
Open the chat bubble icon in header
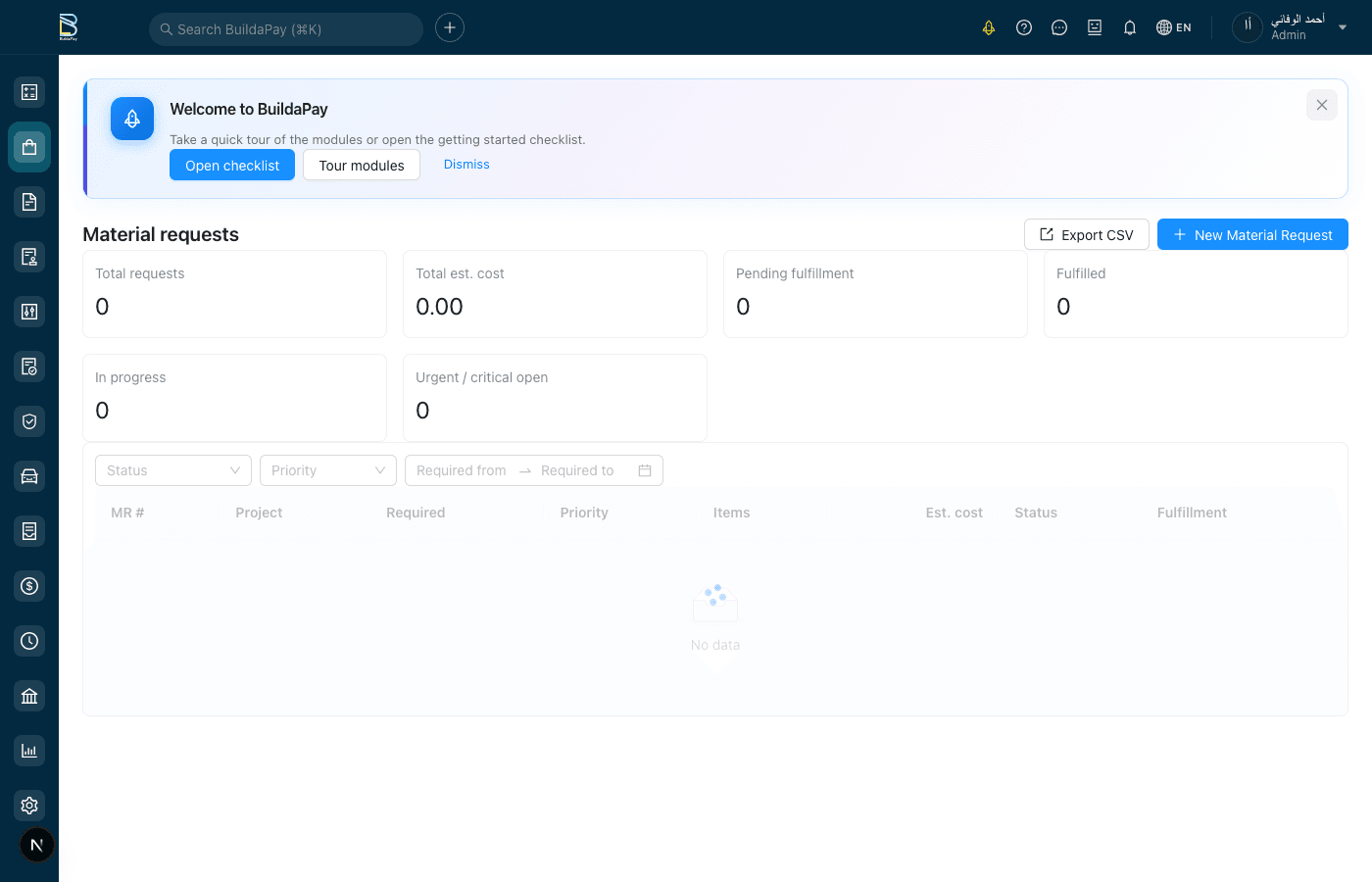(x=1059, y=27)
